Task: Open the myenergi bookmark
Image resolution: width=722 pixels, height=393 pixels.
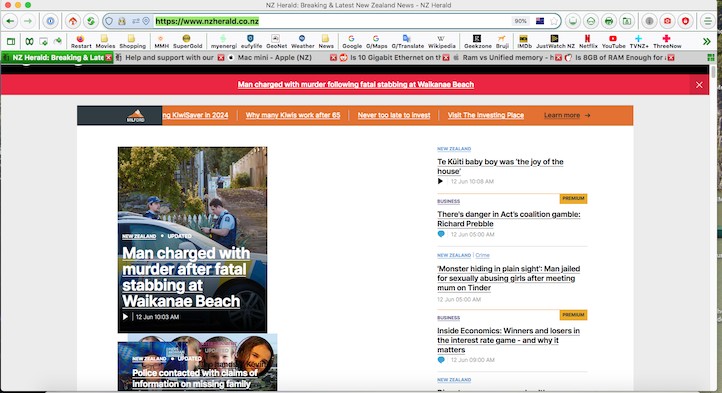Action: click(x=223, y=42)
